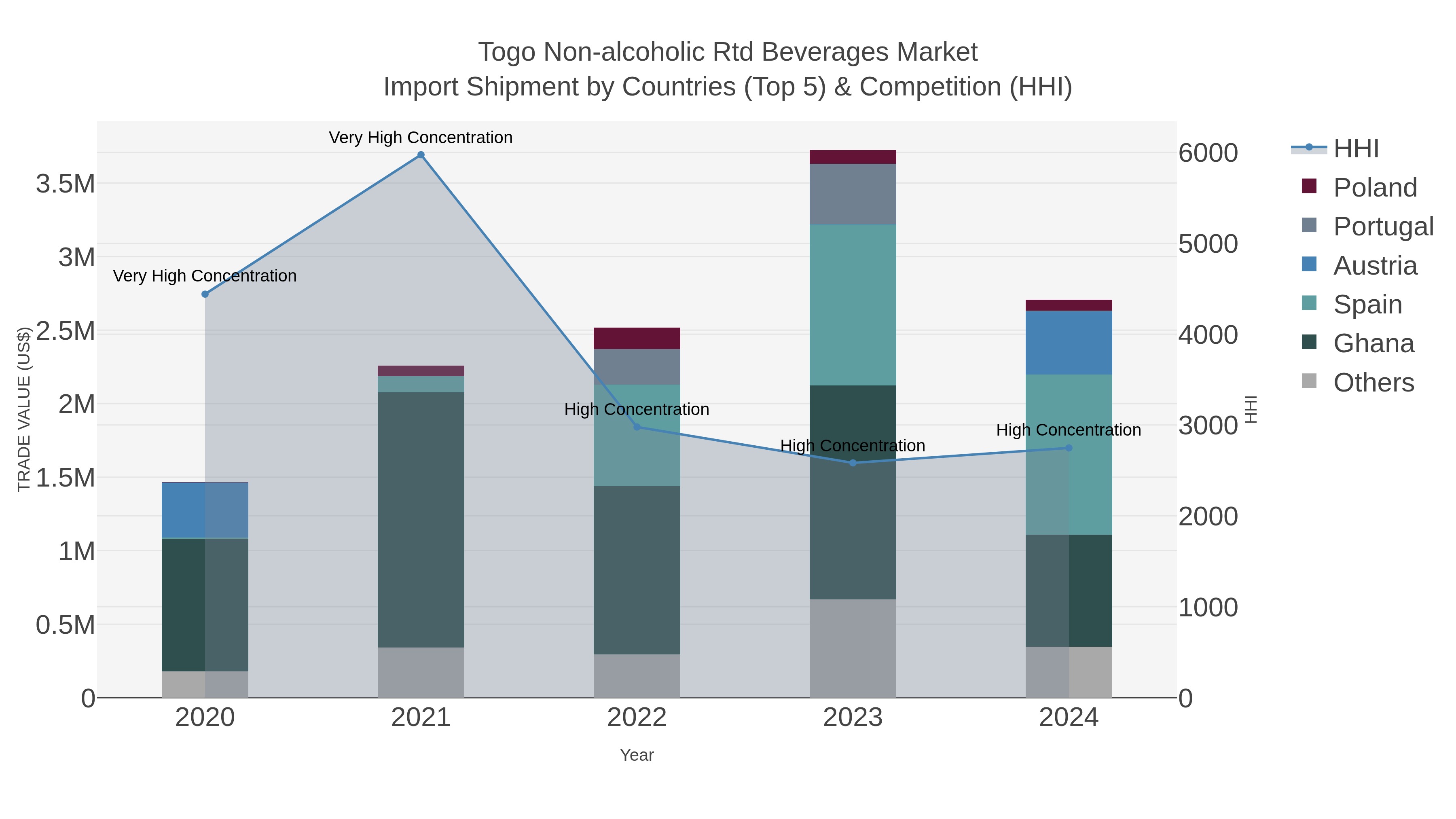Screen dimensions: 1456x819
Task: Select the 2024 HHI data point
Action: tap(1069, 448)
